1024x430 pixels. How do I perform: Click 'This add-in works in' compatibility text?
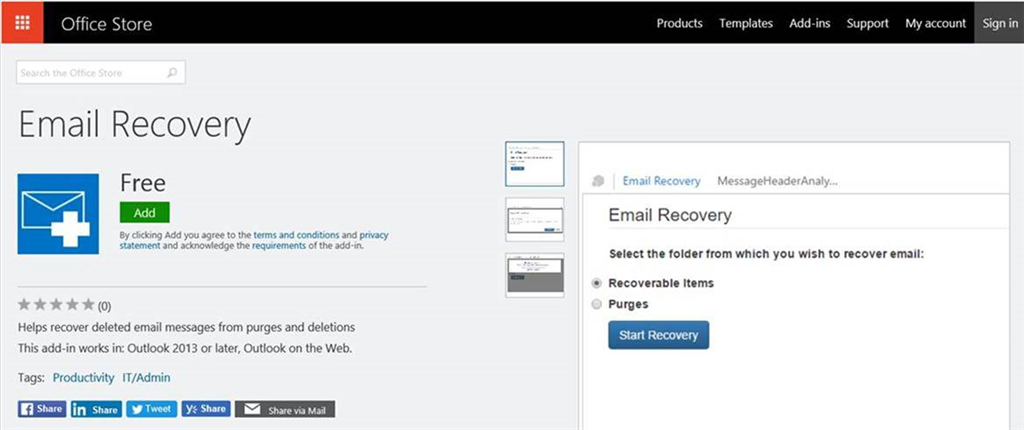(185, 348)
